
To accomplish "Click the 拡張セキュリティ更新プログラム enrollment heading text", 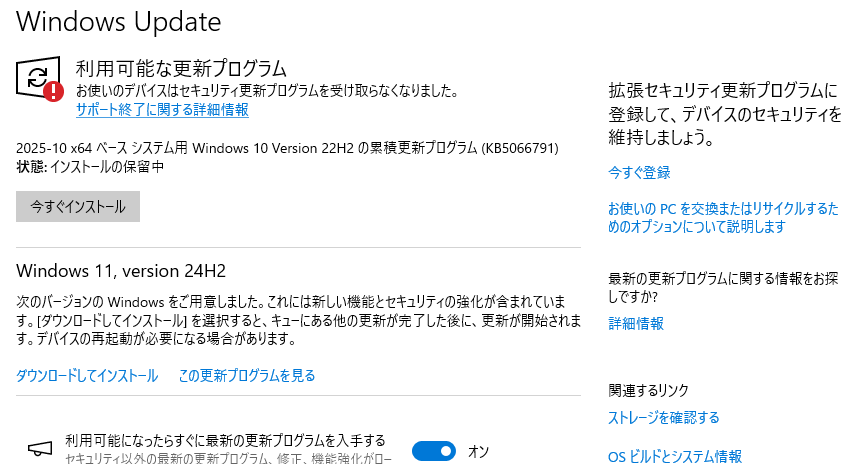I will pos(724,112).
